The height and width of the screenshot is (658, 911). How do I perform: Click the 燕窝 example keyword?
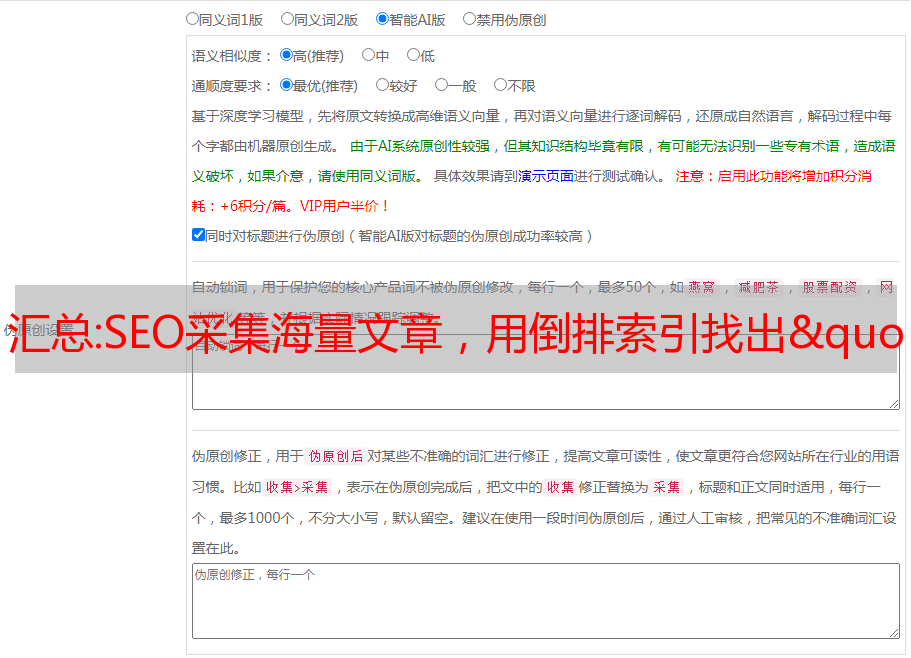click(701, 287)
